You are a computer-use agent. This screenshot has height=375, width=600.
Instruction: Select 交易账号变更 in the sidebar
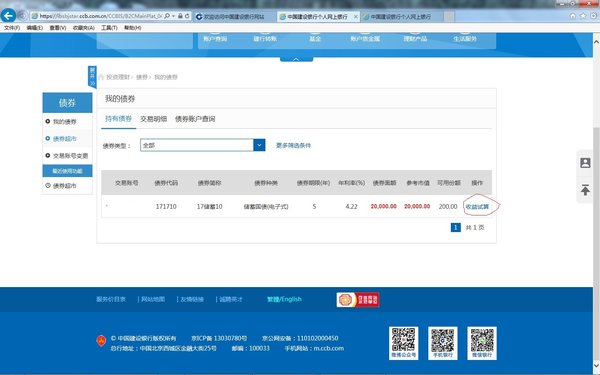pos(70,156)
